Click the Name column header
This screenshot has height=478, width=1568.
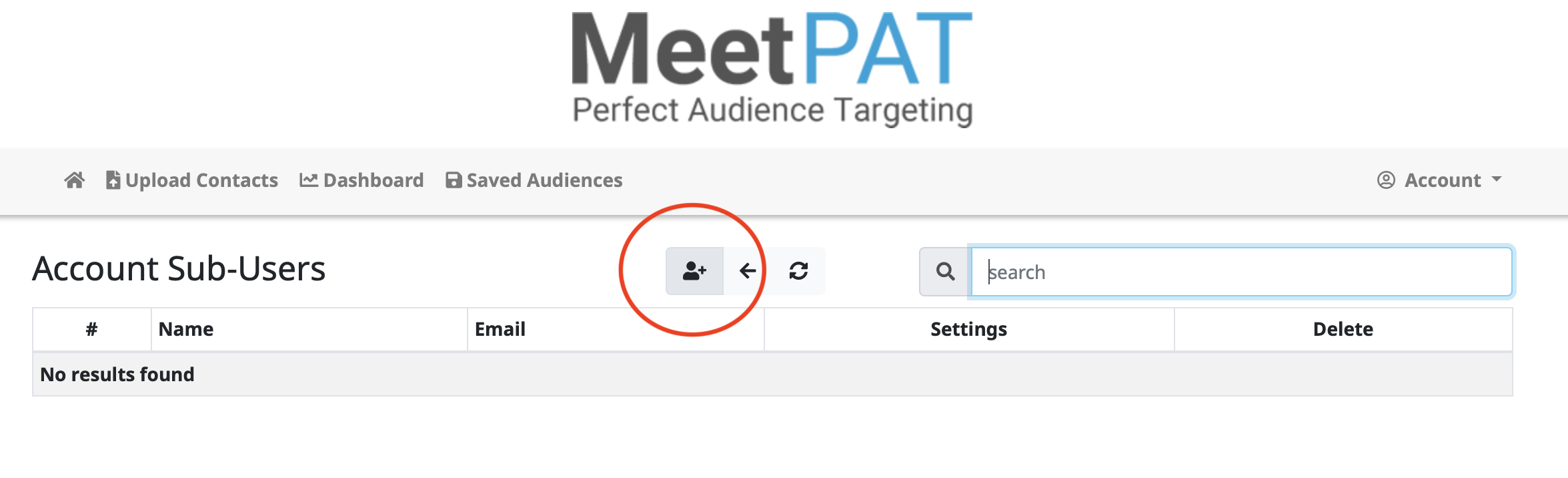click(186, 329)
